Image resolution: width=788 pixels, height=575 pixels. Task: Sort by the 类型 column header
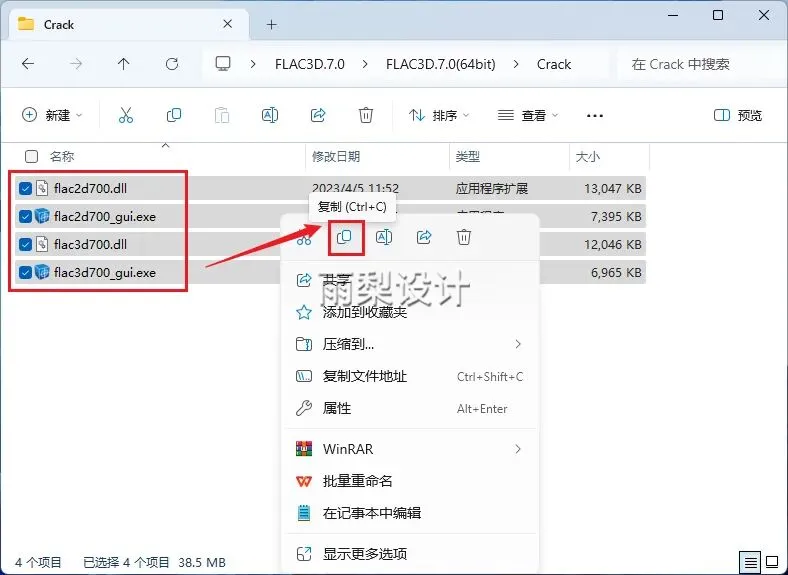[467, 156]
